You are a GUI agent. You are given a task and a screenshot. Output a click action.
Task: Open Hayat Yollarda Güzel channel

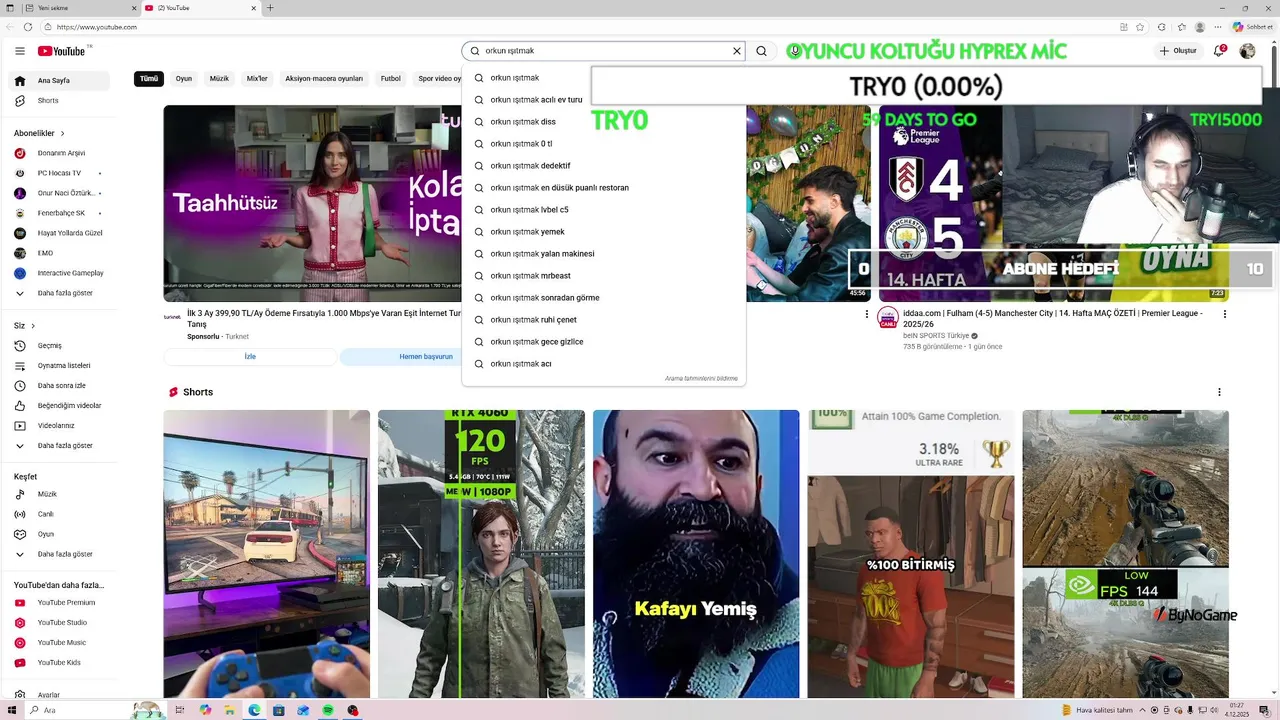click(x=60, y=233)
